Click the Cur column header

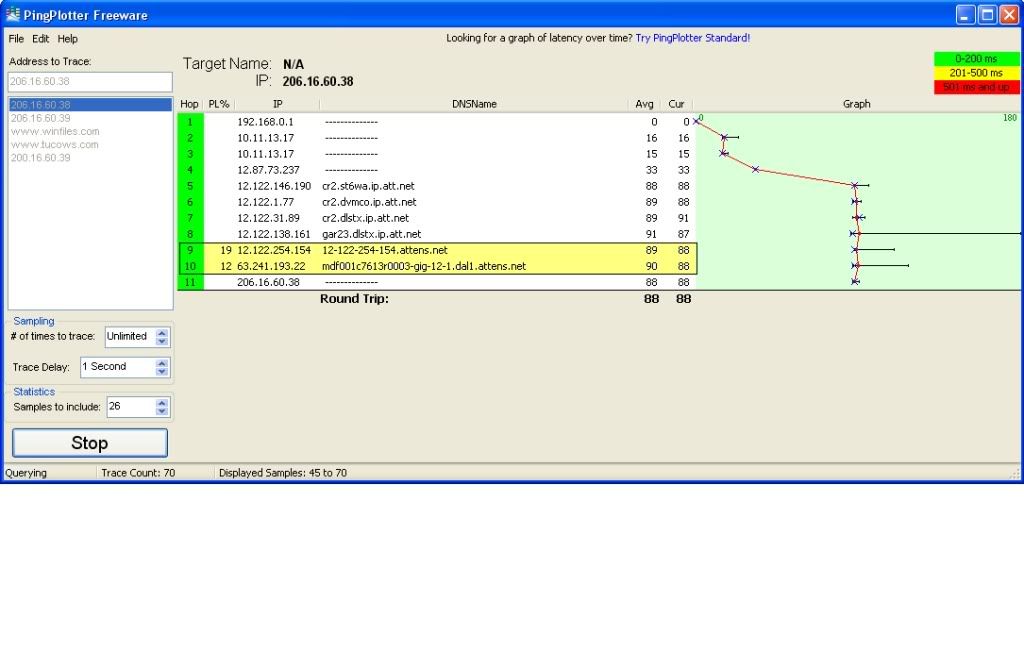click(x=677, y=104)
